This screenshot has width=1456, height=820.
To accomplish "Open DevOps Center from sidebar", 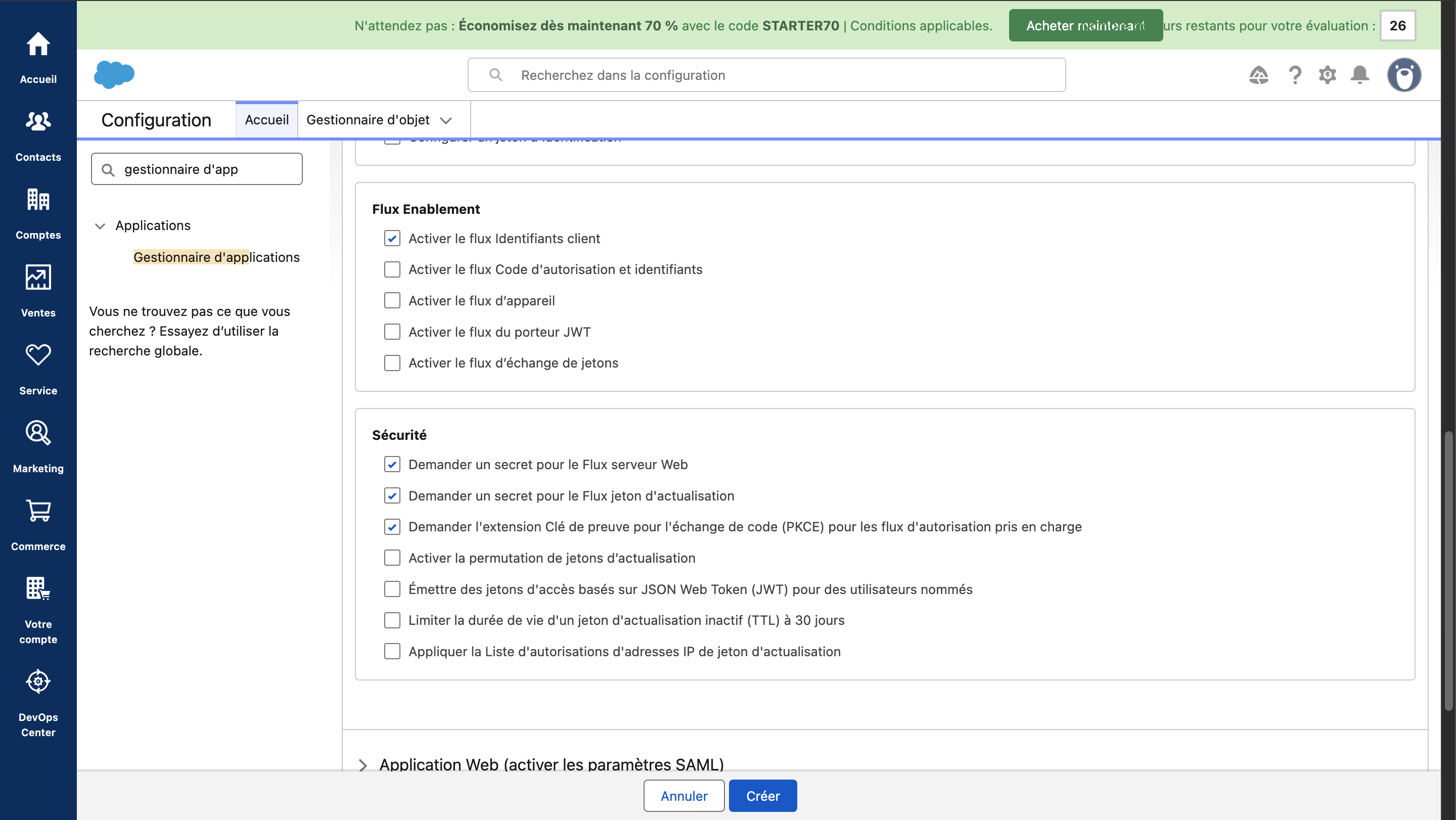I will 38,703.
